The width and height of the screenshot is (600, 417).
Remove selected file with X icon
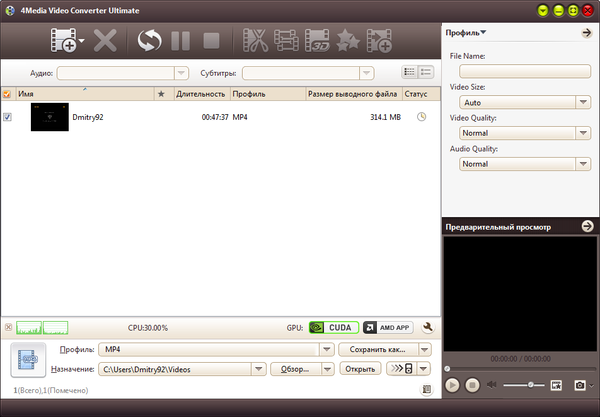[x=105, y=41]
